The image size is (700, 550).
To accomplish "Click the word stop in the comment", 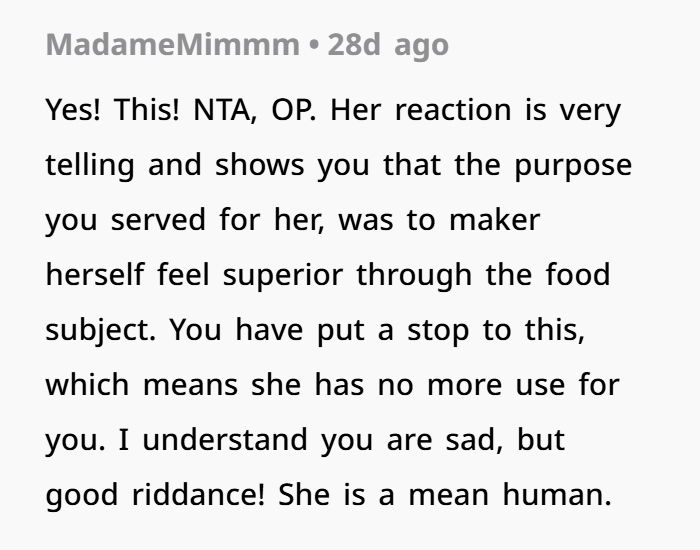I will click(x=438, y=330).
